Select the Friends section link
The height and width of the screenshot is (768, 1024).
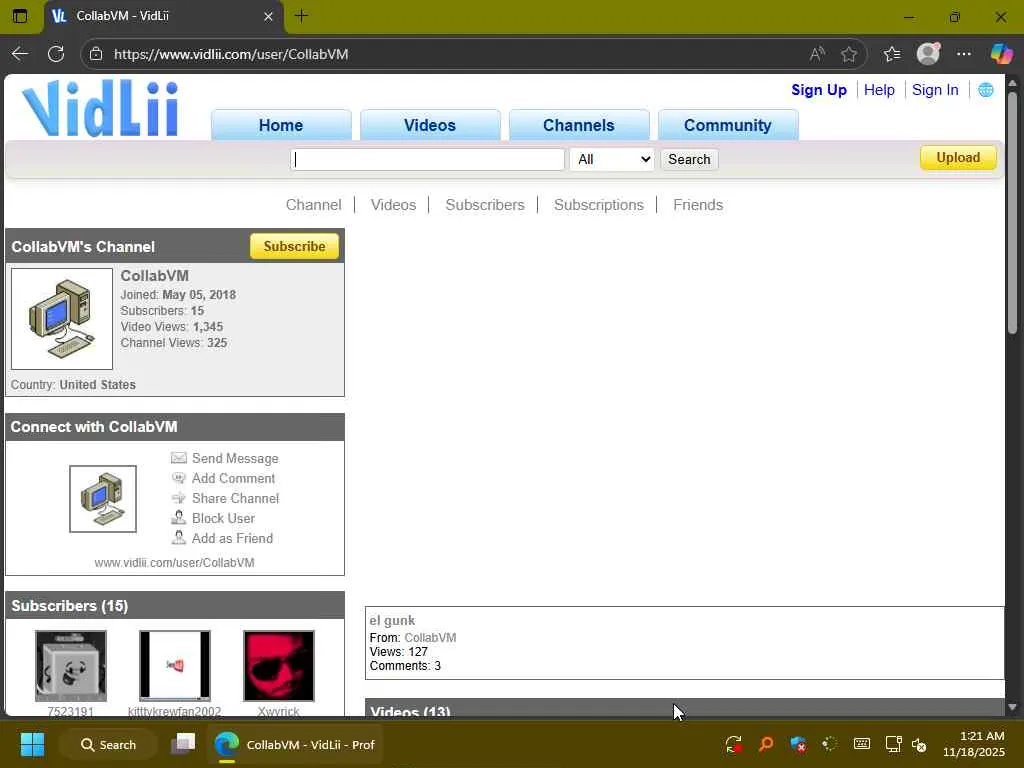tap(698, 205)
